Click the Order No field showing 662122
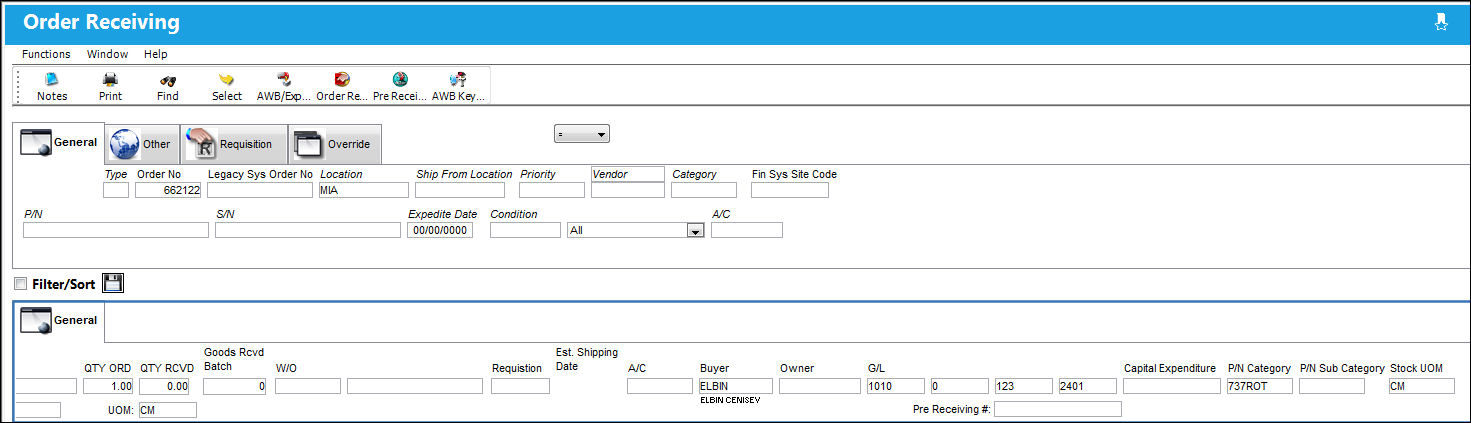This screenshot has width=1471, height=423. [x=169, y=190]
